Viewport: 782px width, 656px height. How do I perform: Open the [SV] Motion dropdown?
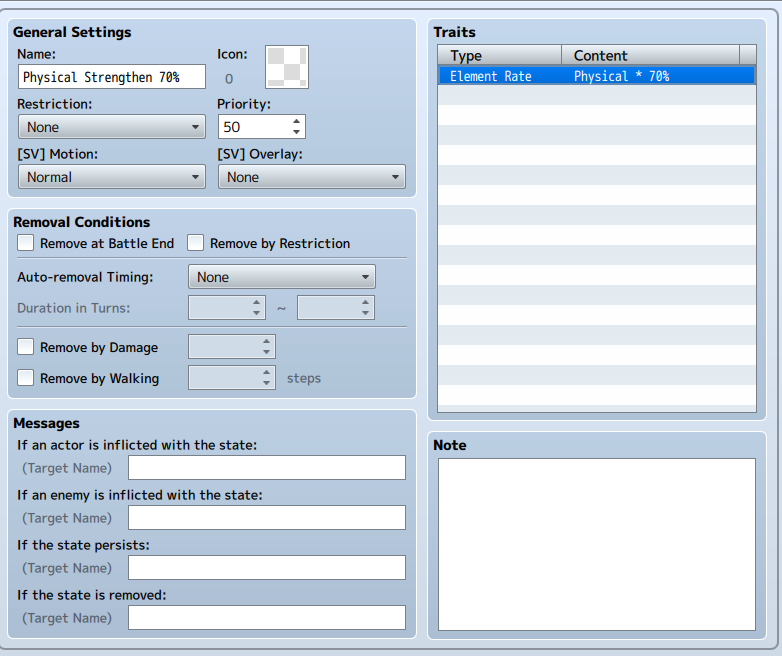[x=112, y=177]
